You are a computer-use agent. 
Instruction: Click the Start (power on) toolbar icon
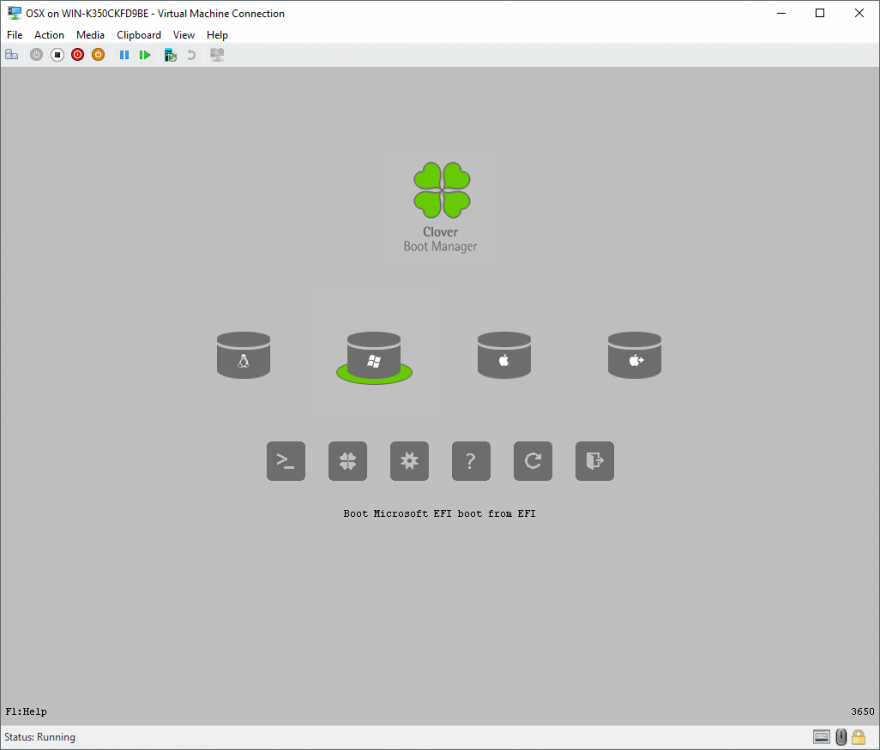(x=36, y=54)
